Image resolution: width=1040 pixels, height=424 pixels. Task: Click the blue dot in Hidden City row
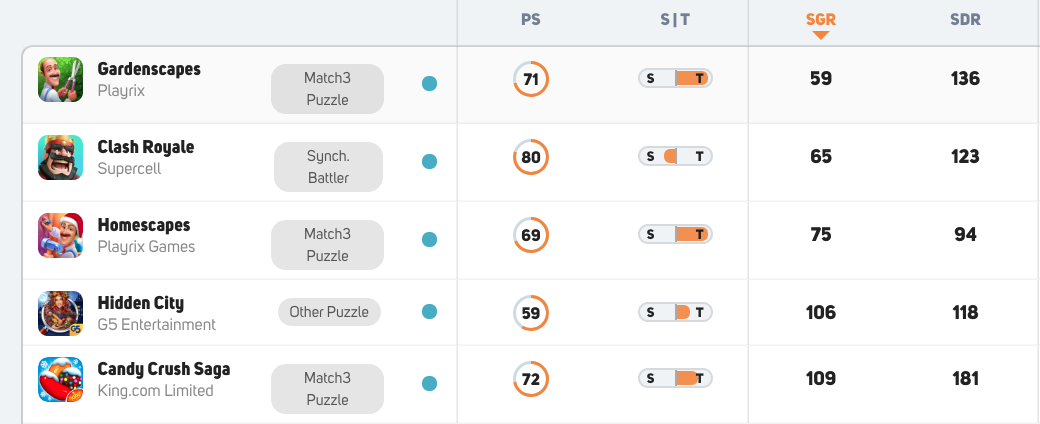430,311
